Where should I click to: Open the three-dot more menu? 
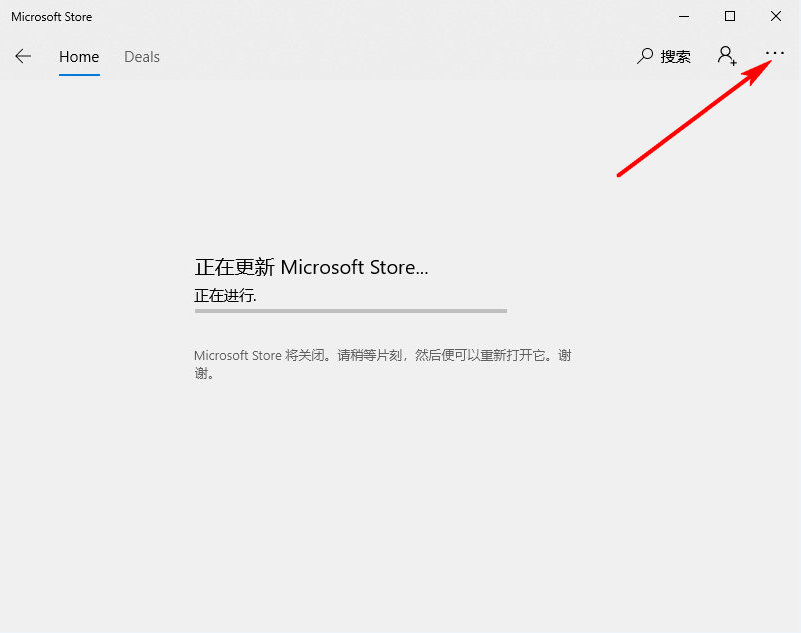[775, 53]
